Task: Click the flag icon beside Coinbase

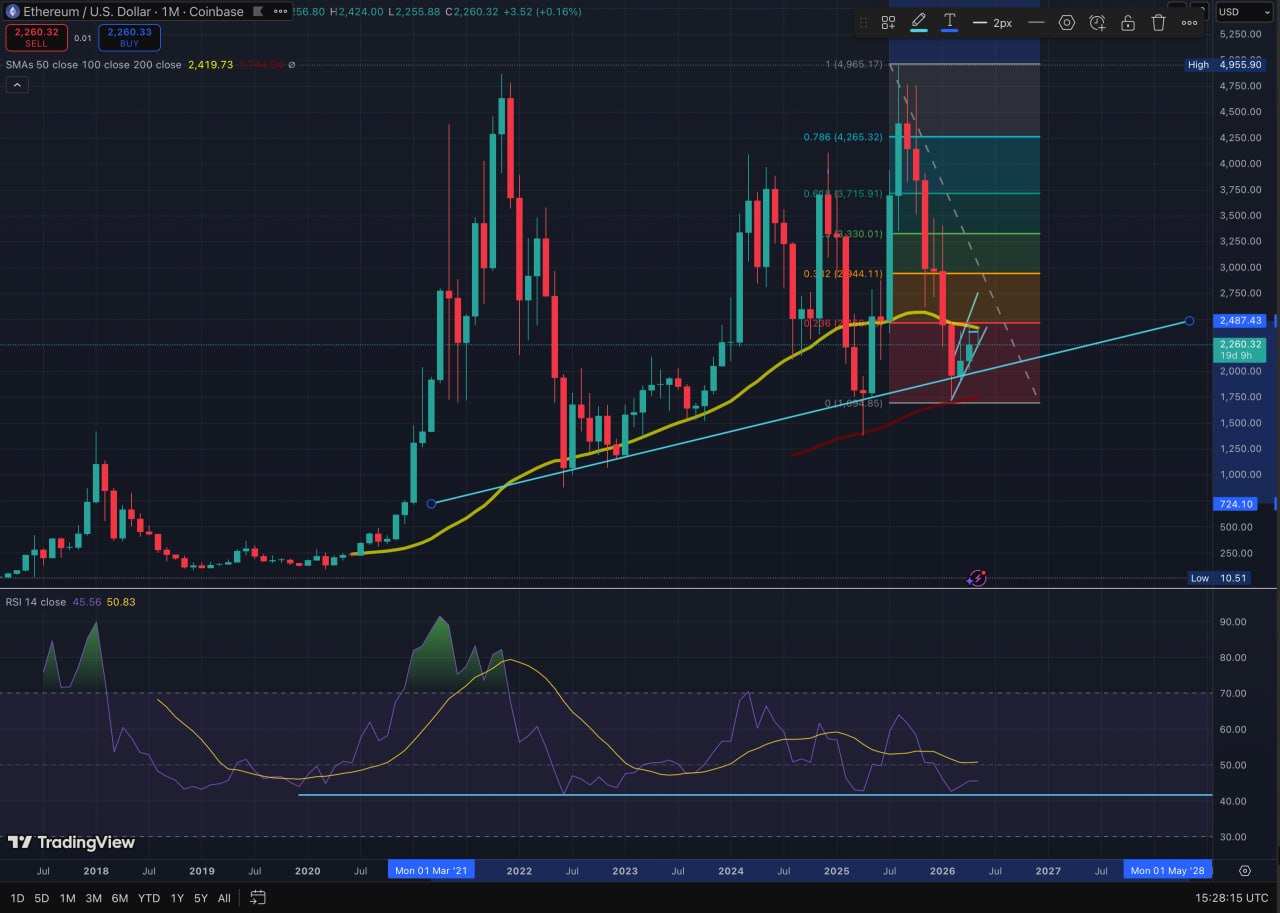Action: tap(256, 12)
